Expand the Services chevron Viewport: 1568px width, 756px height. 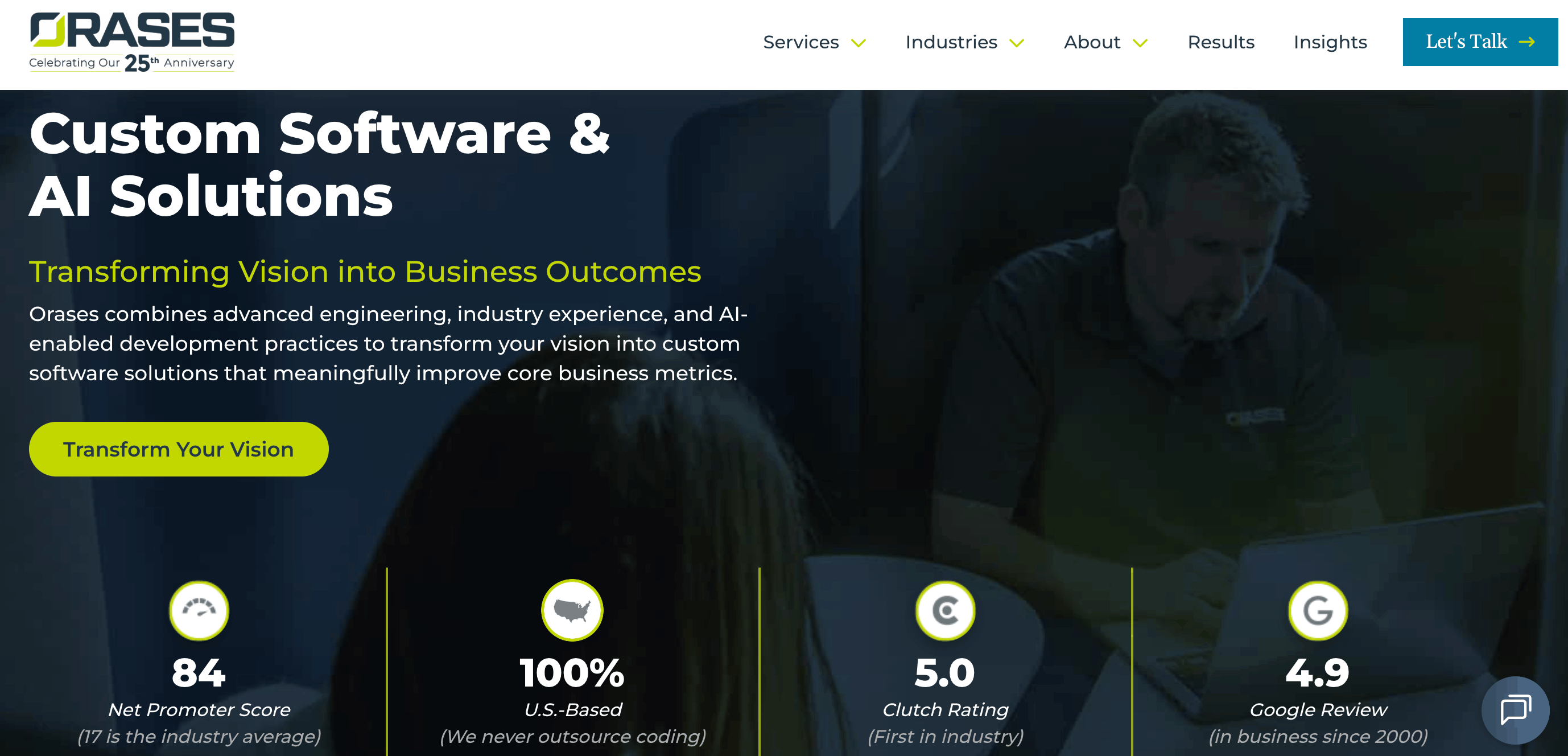click(x=859, y=43)
